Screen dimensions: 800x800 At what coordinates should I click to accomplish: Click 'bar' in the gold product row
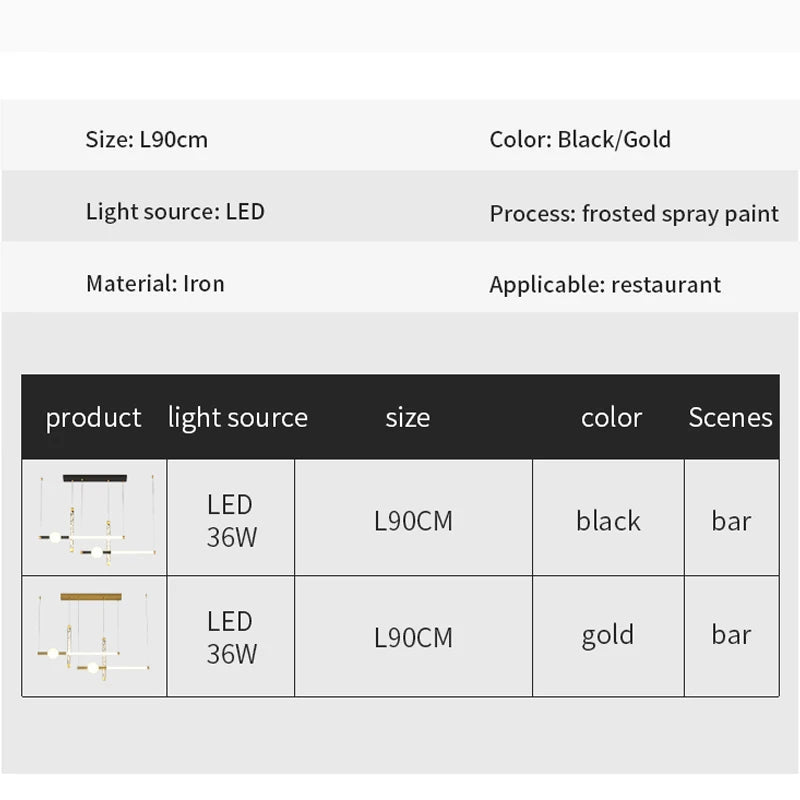[x=731, y=636]
